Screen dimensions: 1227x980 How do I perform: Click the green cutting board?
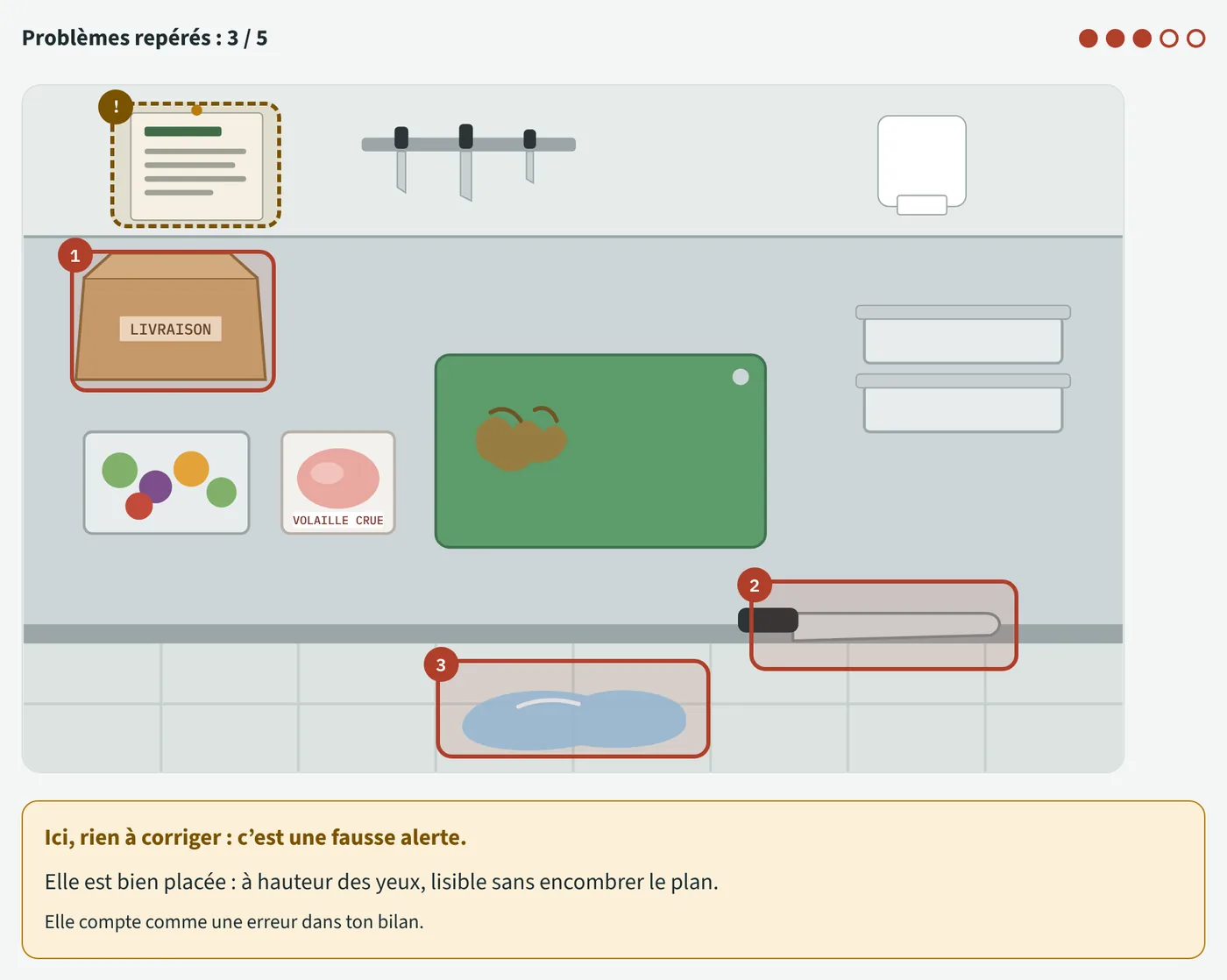600,451
